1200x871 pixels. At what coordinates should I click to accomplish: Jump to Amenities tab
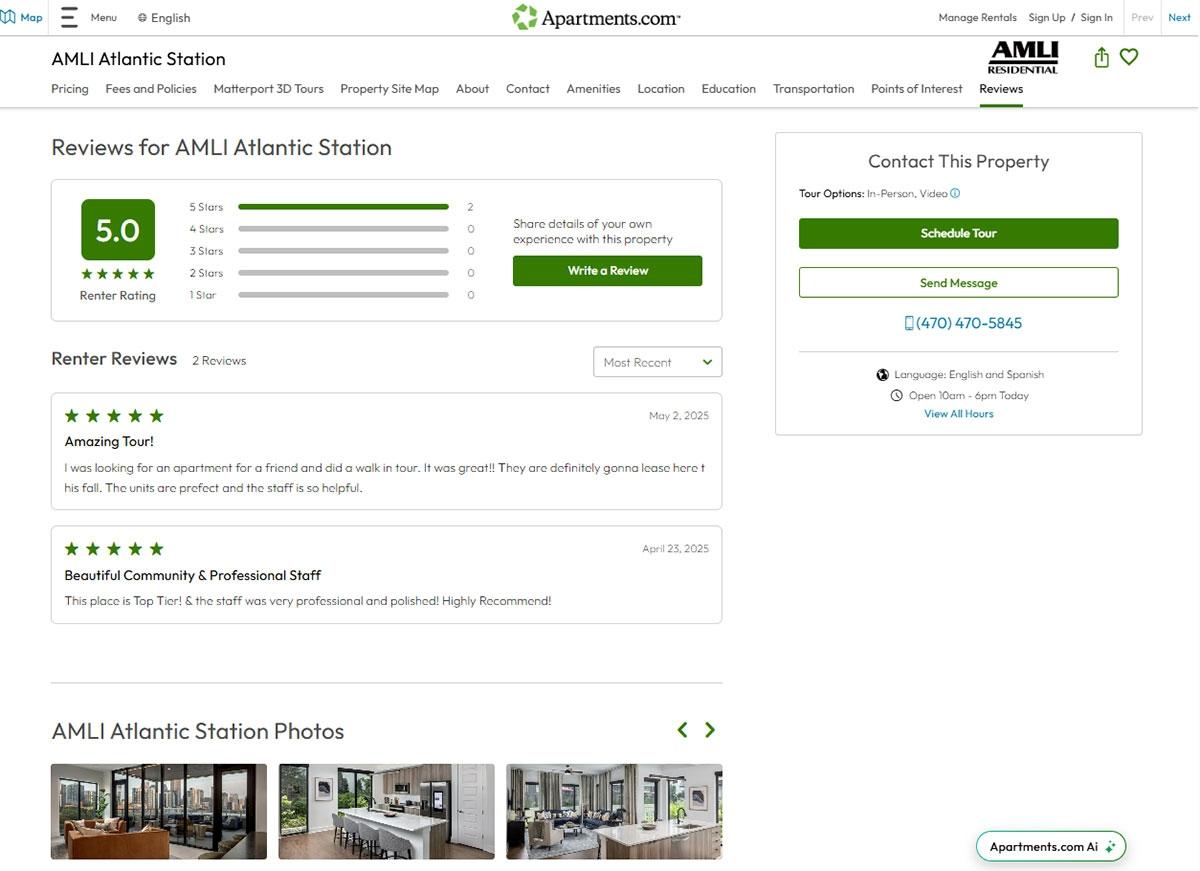point(594,89)
